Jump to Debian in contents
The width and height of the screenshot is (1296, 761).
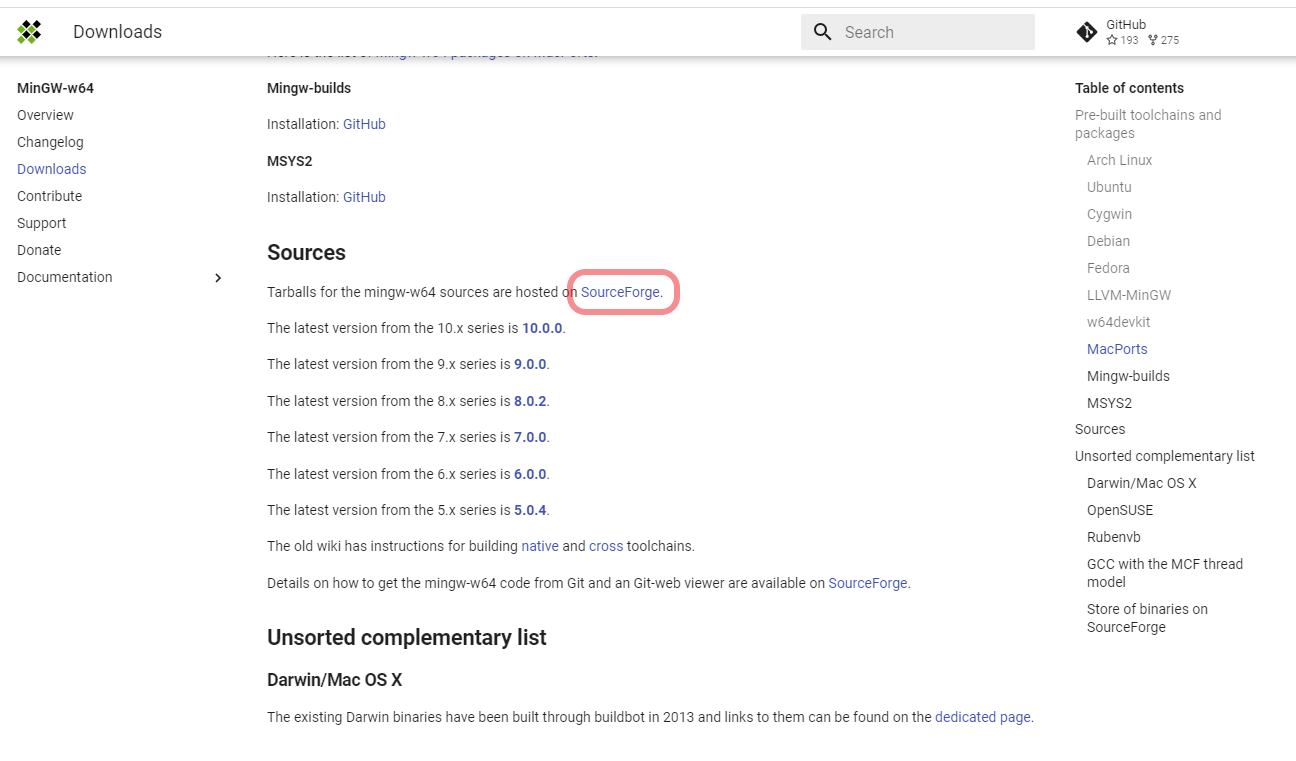point(1108,241)
